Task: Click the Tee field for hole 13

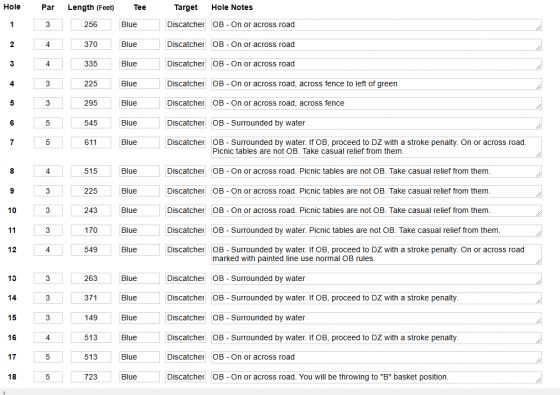Action: (x=139, y=279)
